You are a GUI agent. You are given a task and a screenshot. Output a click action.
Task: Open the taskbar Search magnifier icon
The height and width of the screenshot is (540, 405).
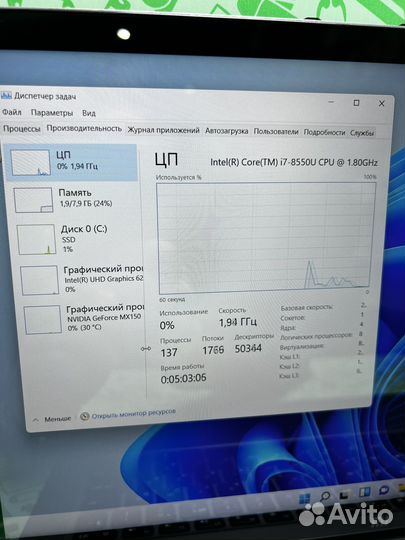click(324, 496)
